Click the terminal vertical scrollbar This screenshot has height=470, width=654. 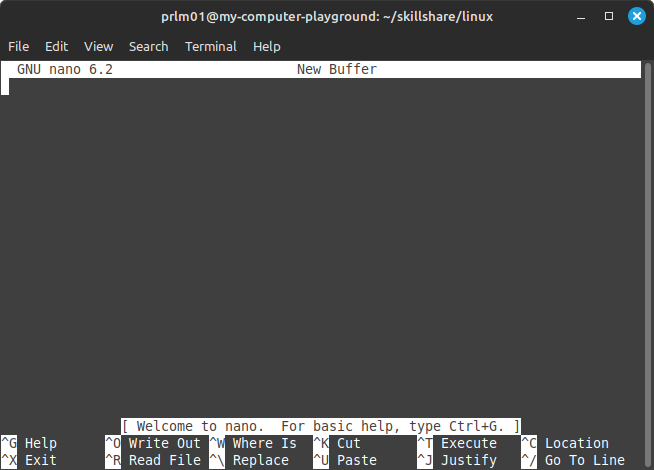tap(648, 264)
